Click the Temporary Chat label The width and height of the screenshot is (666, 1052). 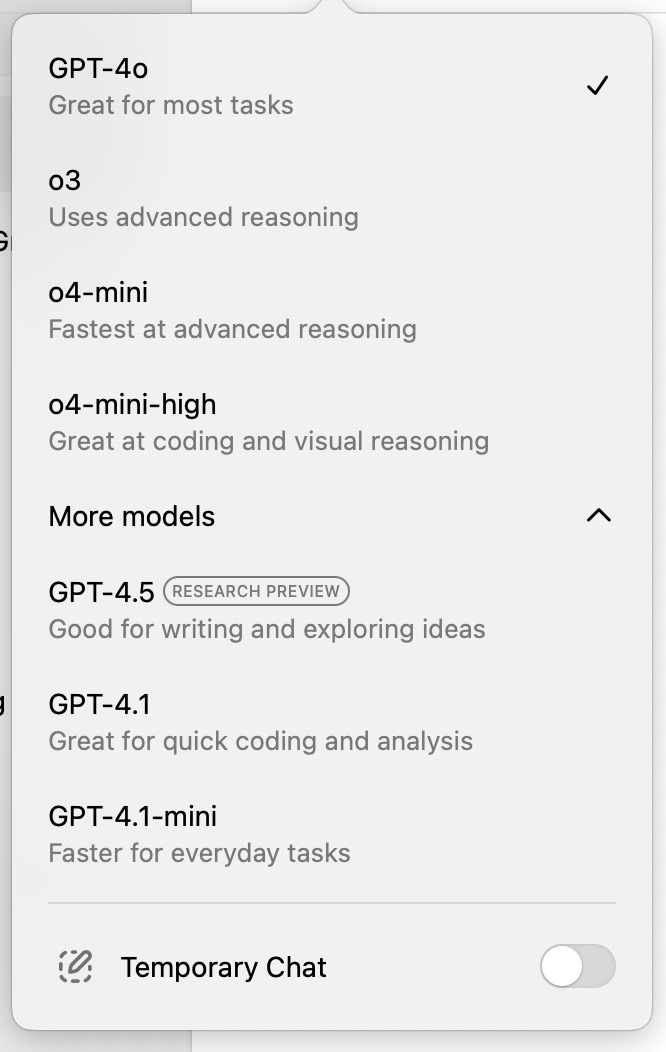tap(224, 967)
